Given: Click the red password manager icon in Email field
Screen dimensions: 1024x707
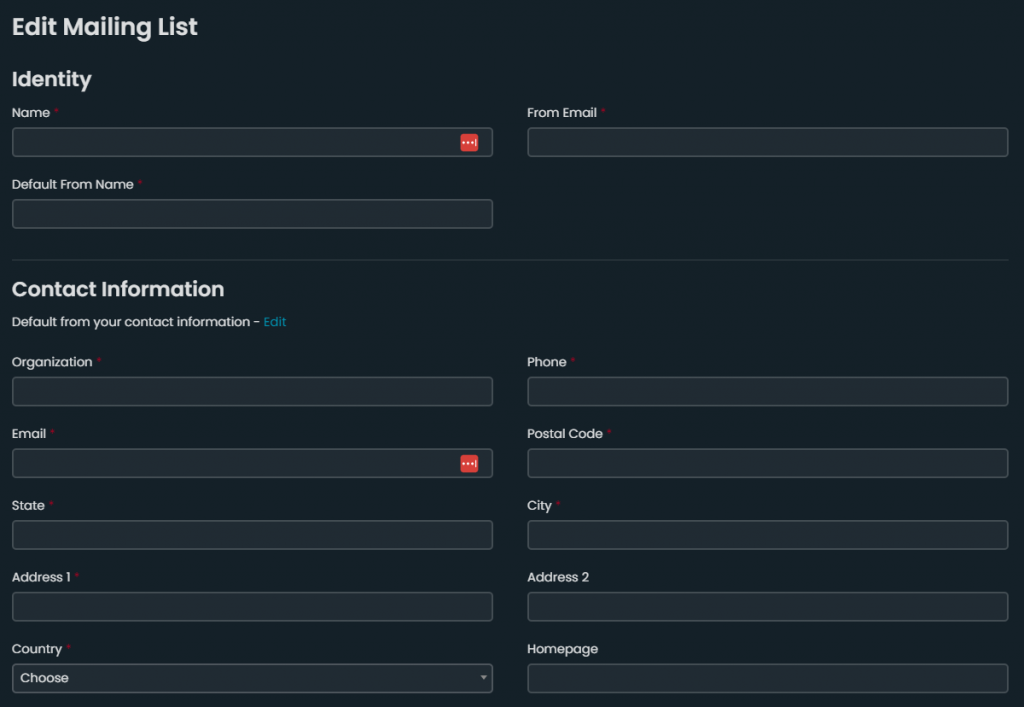Looking at the screenshot, I should 469,464.
